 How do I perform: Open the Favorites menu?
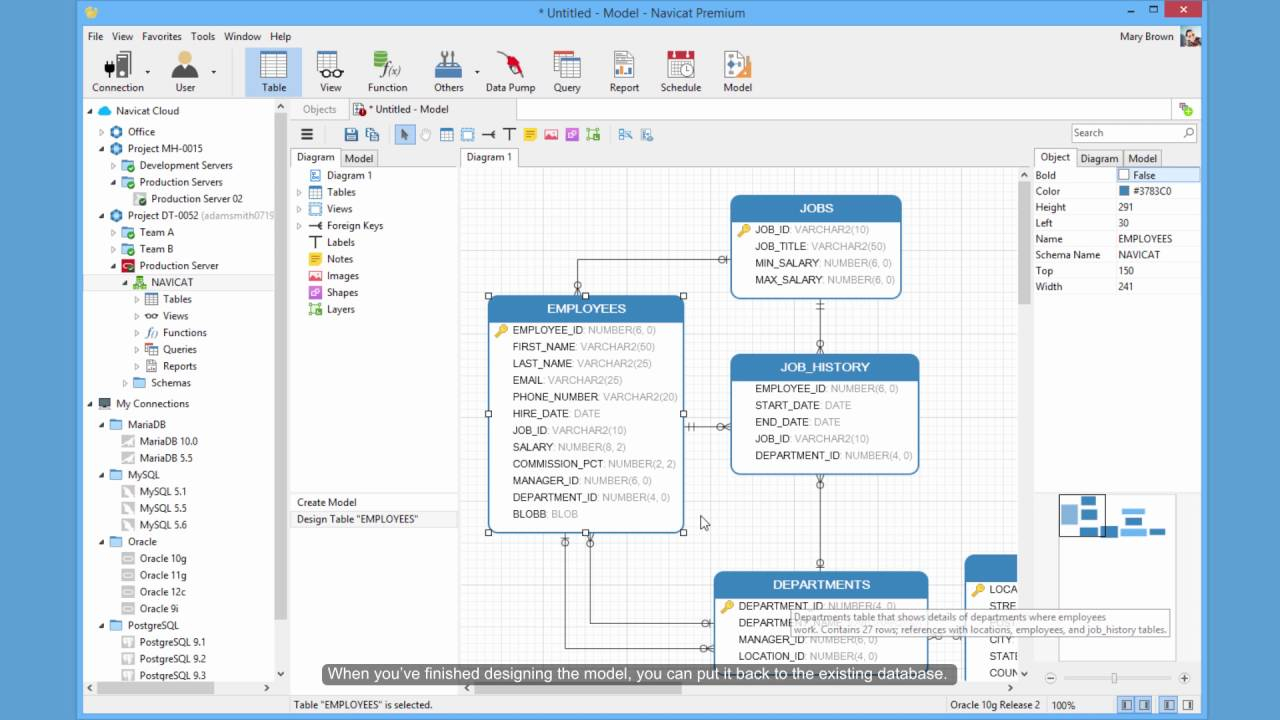pos(161,36)
